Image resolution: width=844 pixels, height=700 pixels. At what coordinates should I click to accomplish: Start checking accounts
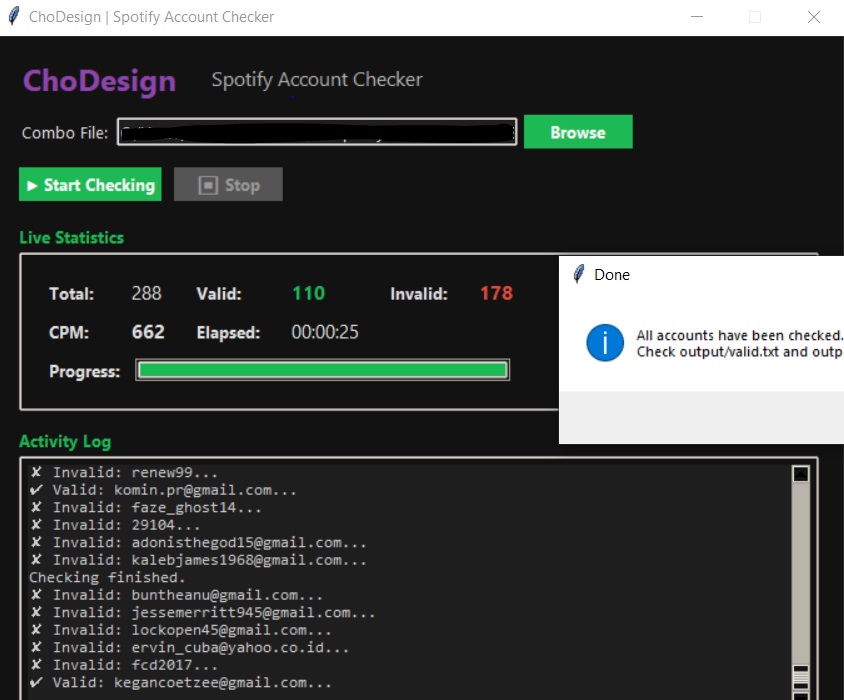(90, 185)
